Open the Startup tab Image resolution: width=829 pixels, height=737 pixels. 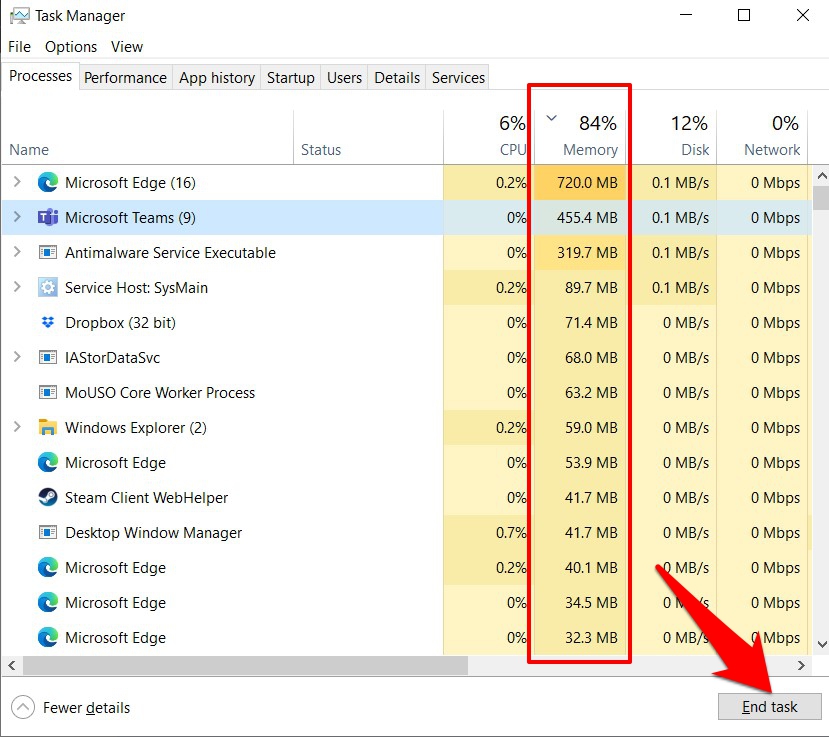(x=290, y=77)
